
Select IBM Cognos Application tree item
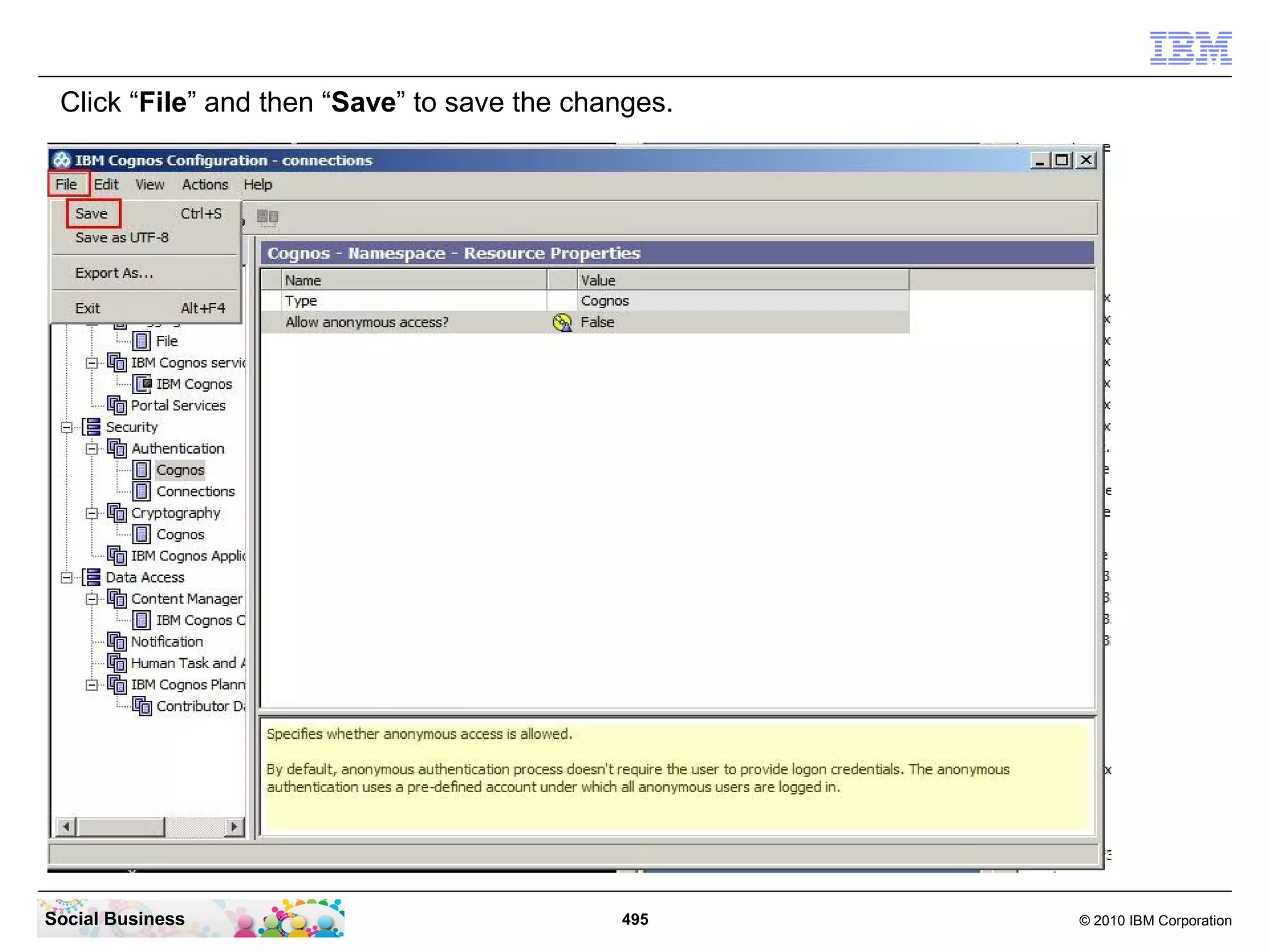(x=188, y=556)
